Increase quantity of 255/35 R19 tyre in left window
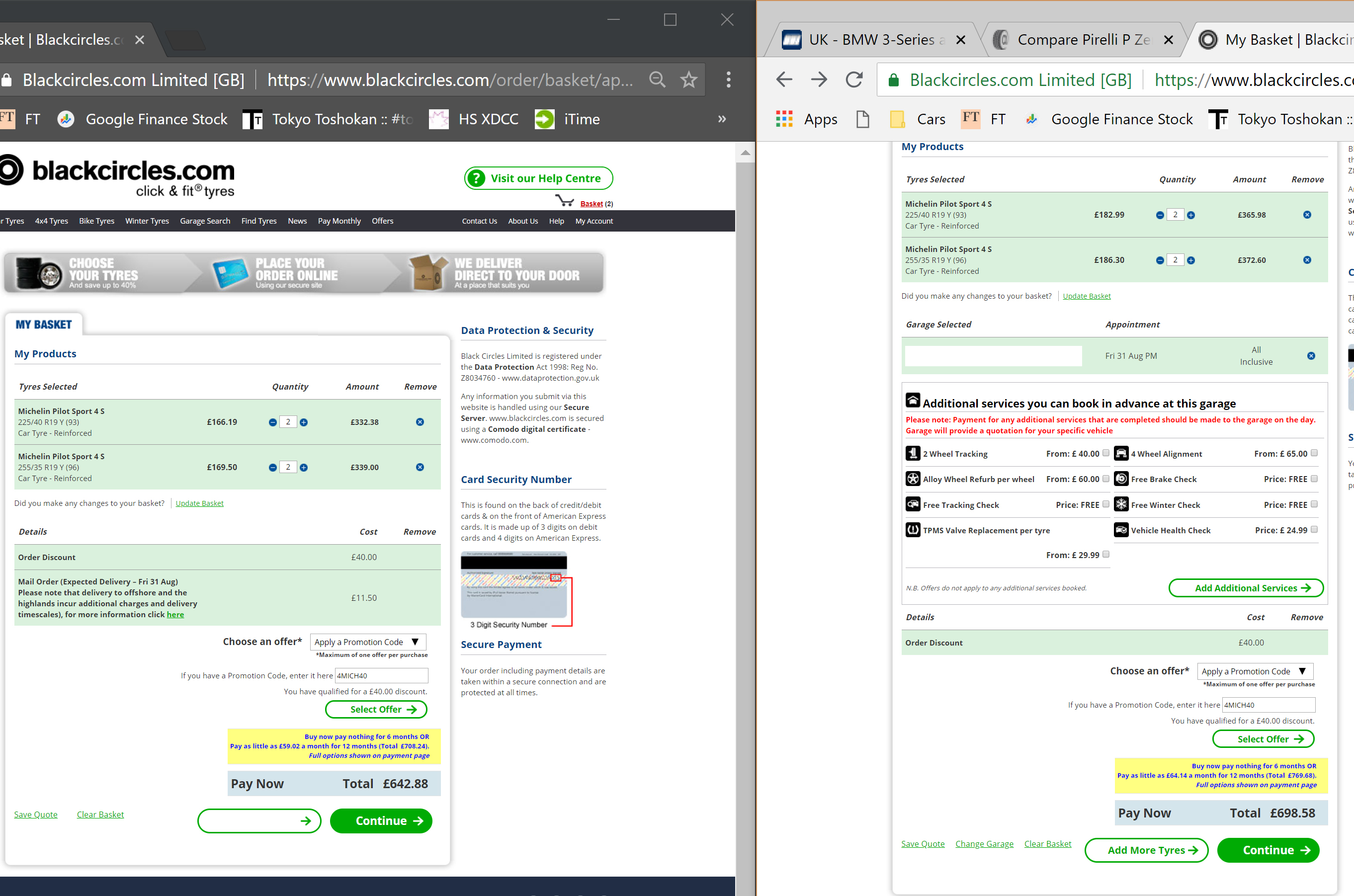This screenshot has width=1354, height=896. coord(304,468)
